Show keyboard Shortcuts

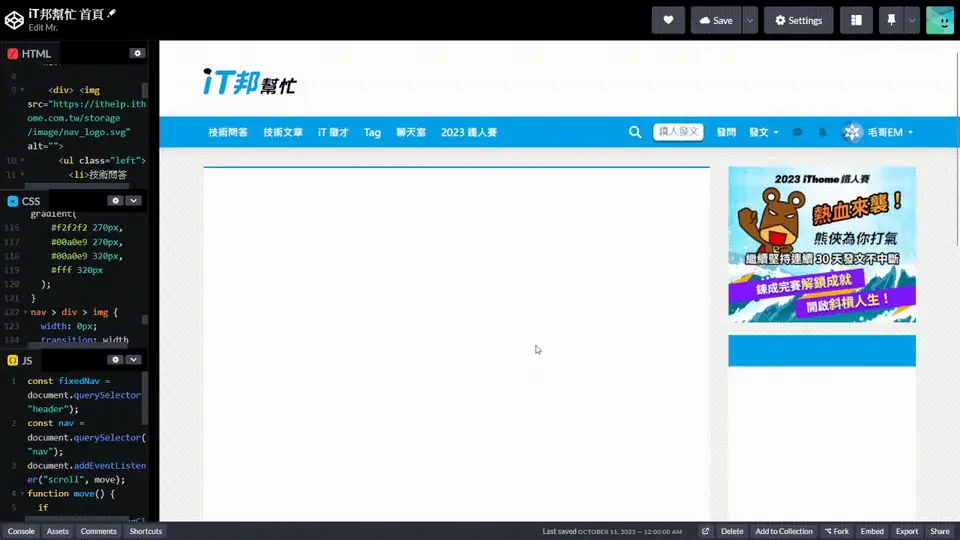pos(145,531)
